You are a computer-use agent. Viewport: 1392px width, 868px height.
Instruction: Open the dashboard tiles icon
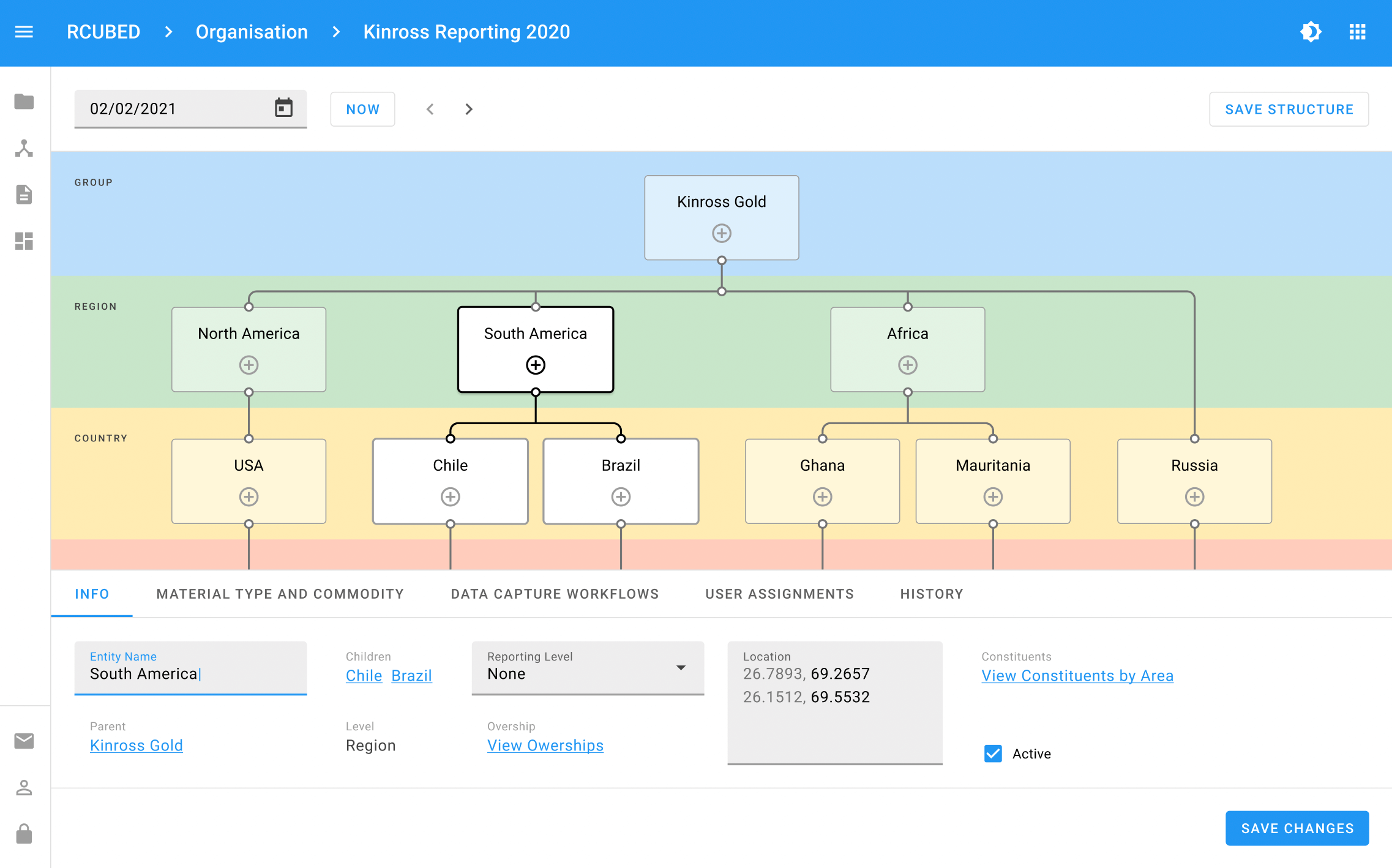coord(24,241)
